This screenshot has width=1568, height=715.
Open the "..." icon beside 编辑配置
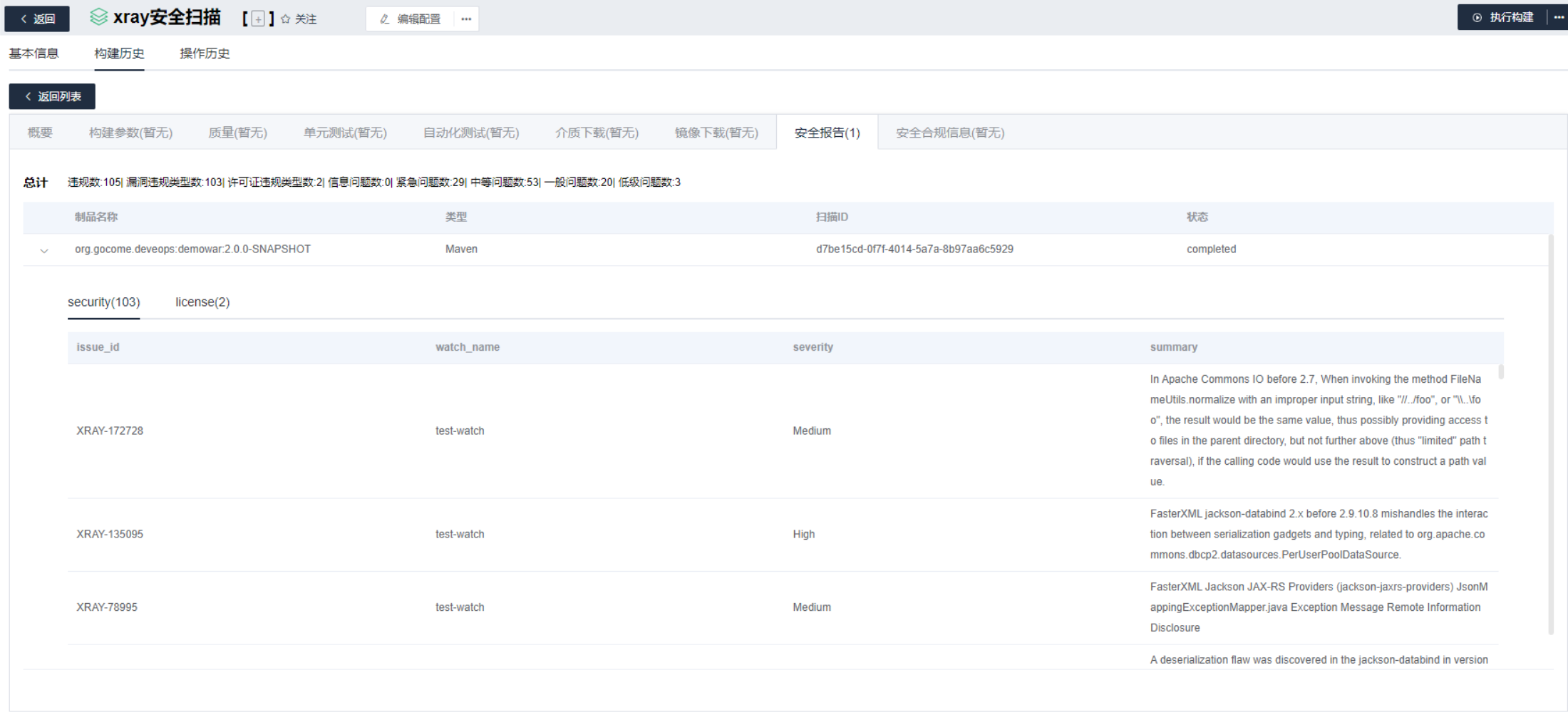[466, 19]
